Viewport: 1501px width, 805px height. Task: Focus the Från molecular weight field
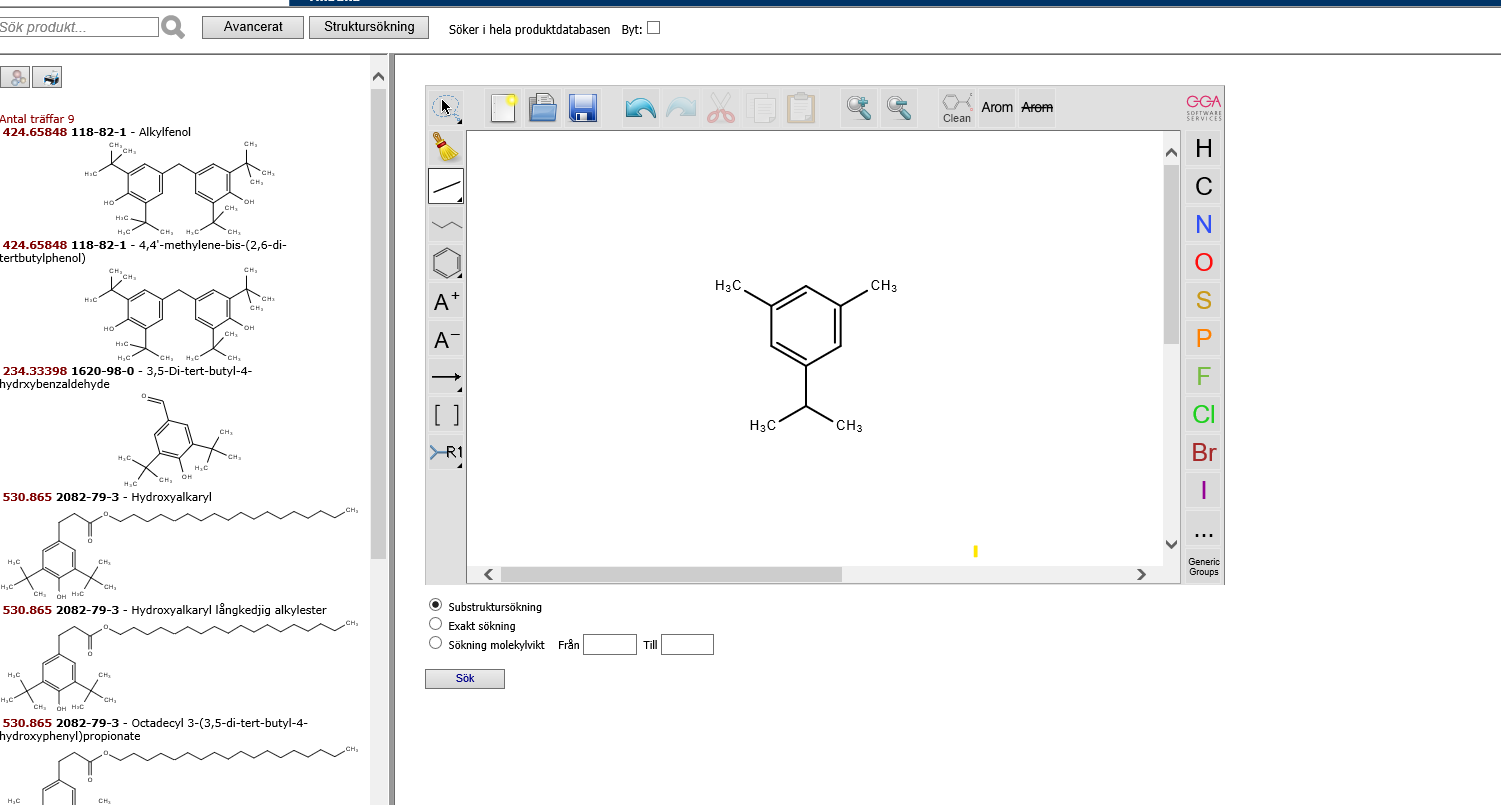click(610, 644)
